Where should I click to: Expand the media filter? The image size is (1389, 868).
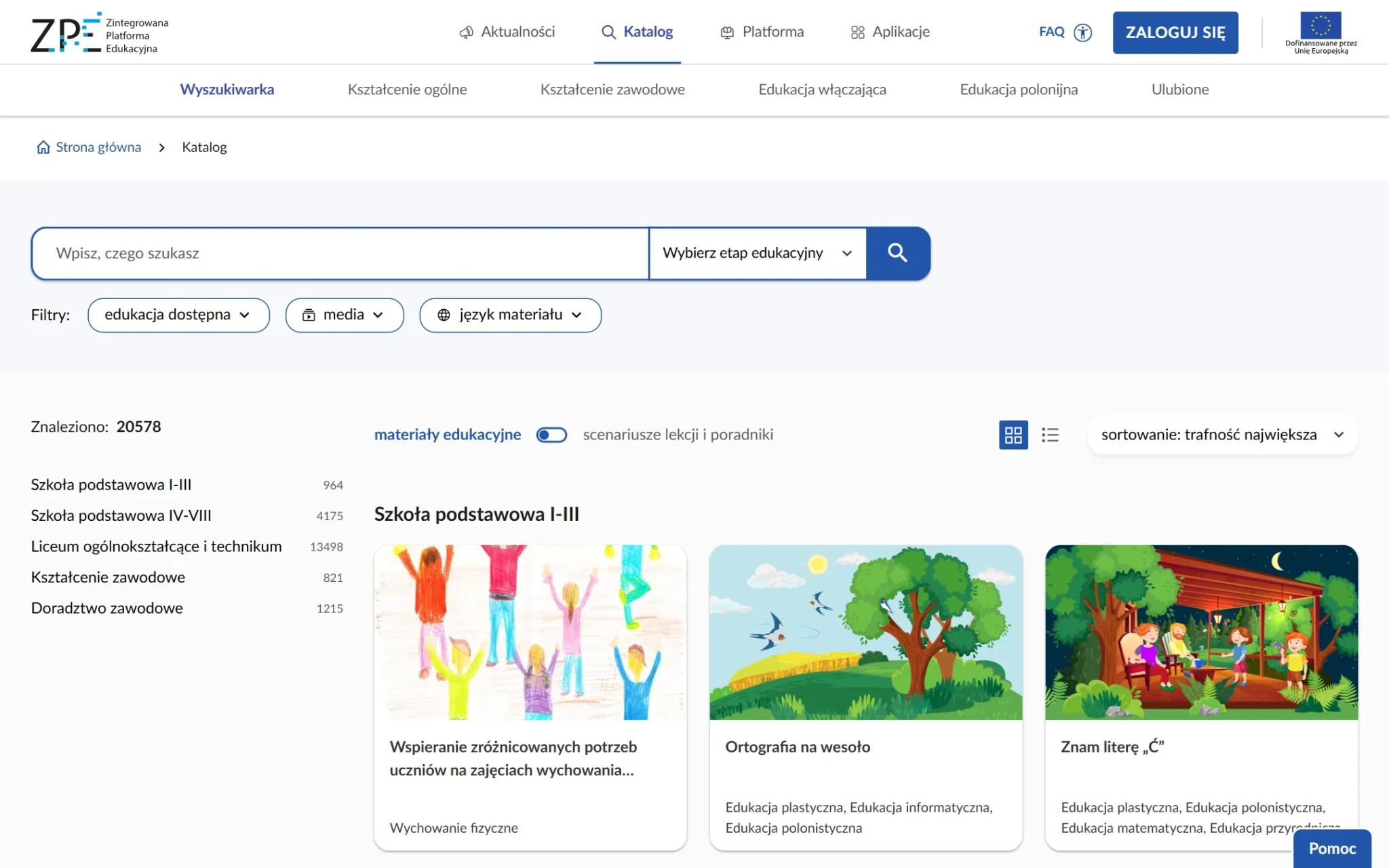[345, 315]
